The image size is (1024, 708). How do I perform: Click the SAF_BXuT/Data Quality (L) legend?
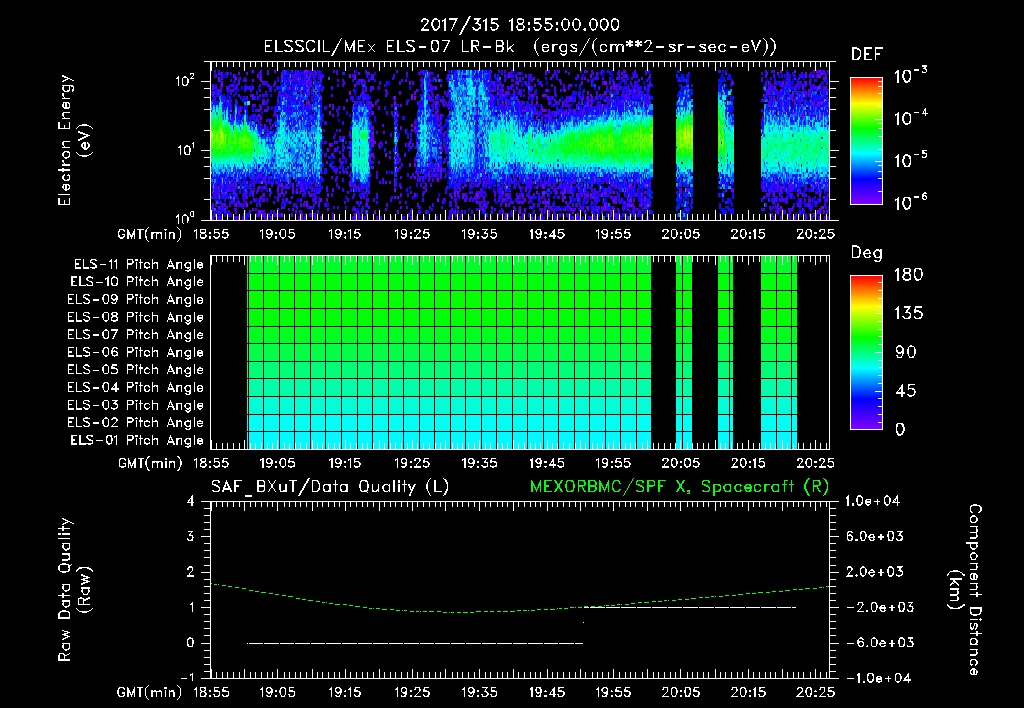330,487
